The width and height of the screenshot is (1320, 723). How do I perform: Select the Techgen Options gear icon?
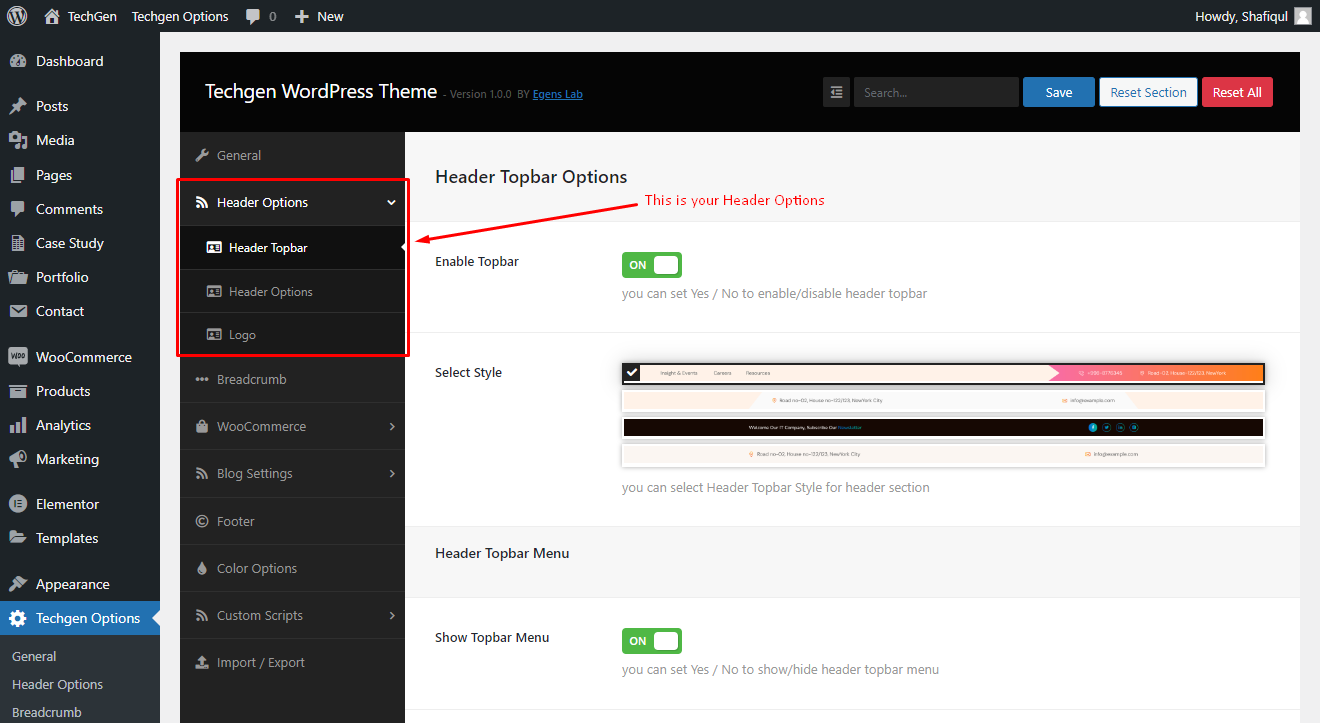(x=17, y=618)
